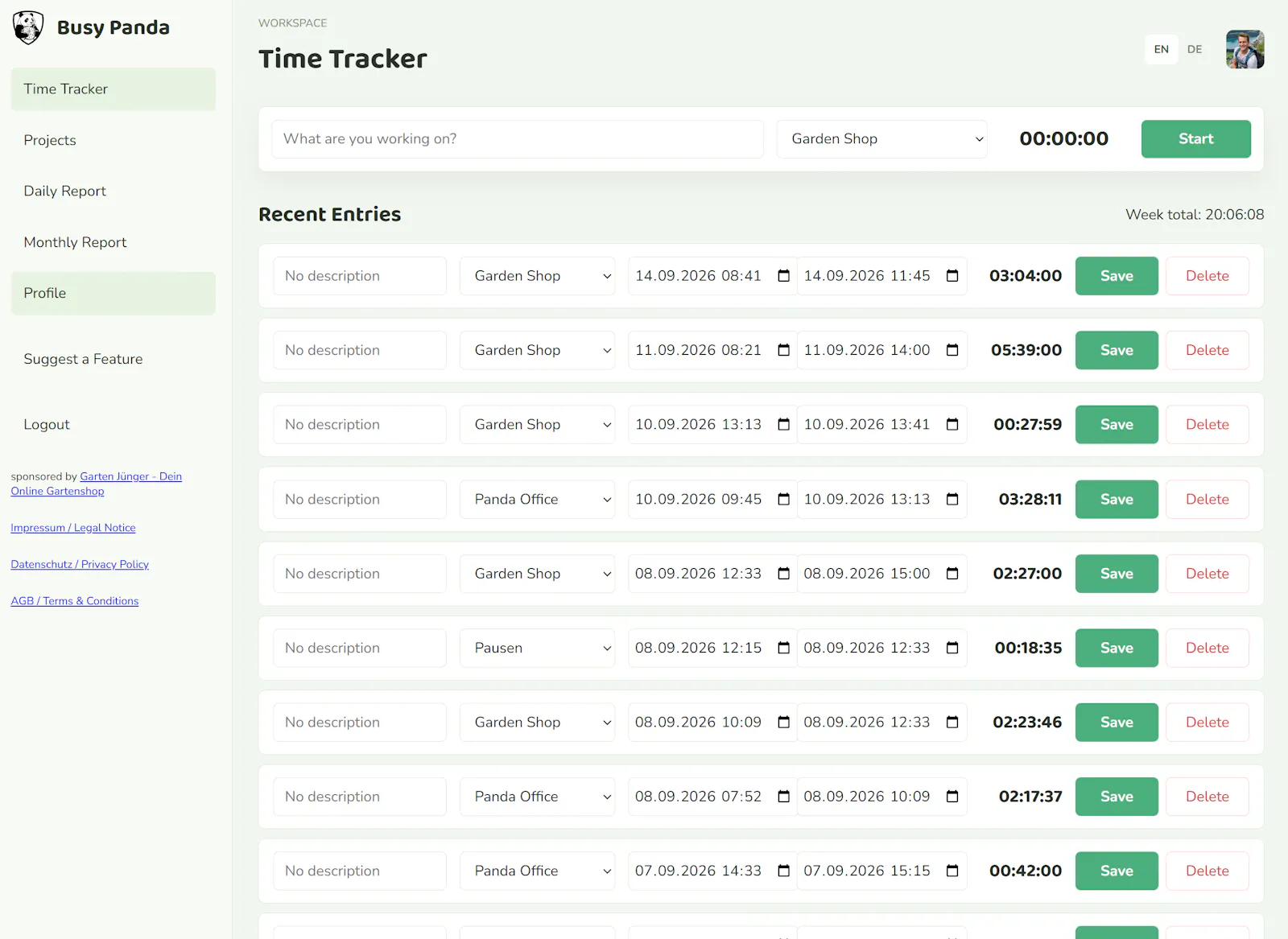Expand project dropdown for the 03:04:00 entry
The width and height of the screenshot is (1288, 939).
(x=537, y=276)
